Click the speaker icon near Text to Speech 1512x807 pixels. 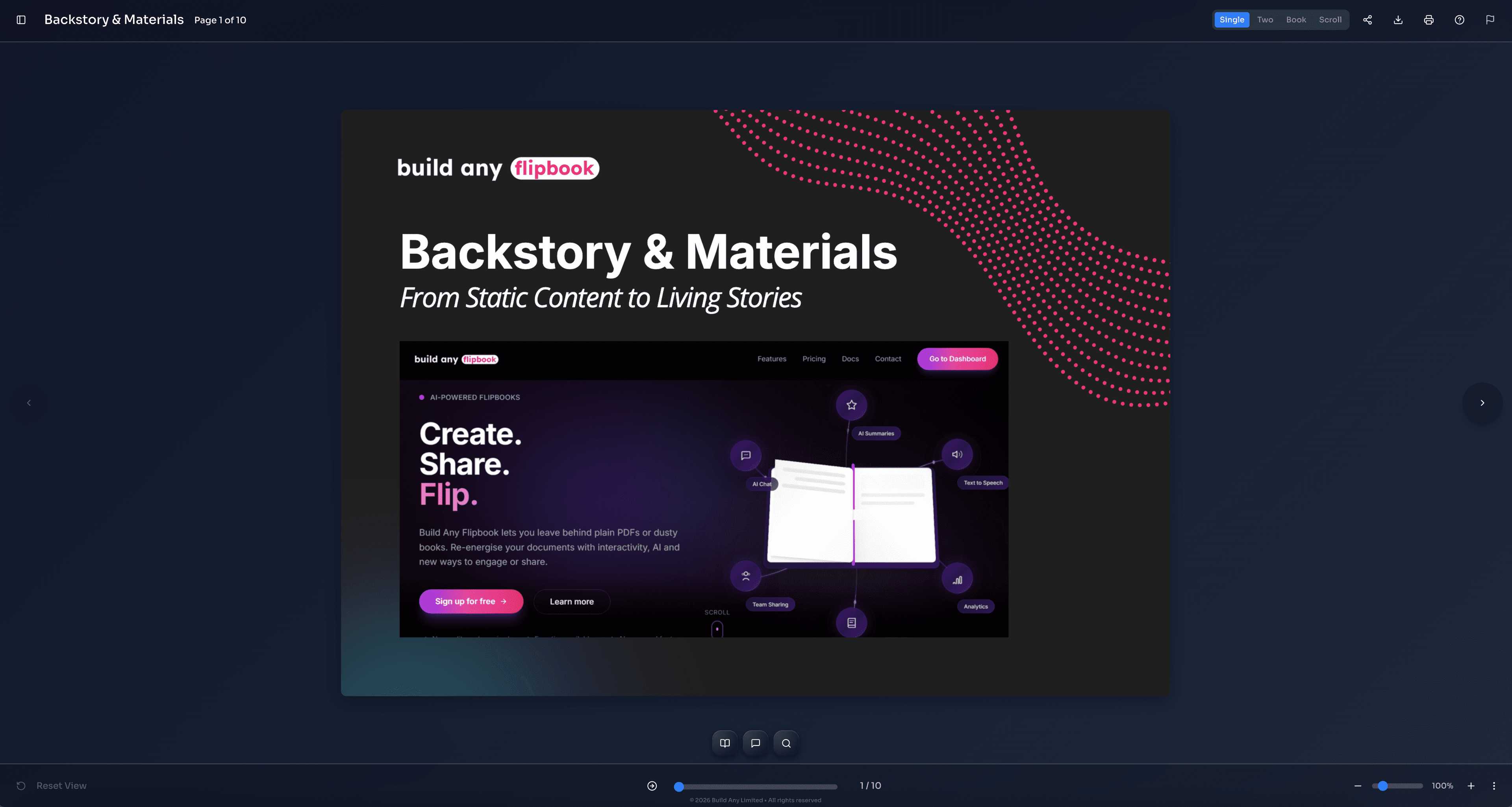click(957, 454)
